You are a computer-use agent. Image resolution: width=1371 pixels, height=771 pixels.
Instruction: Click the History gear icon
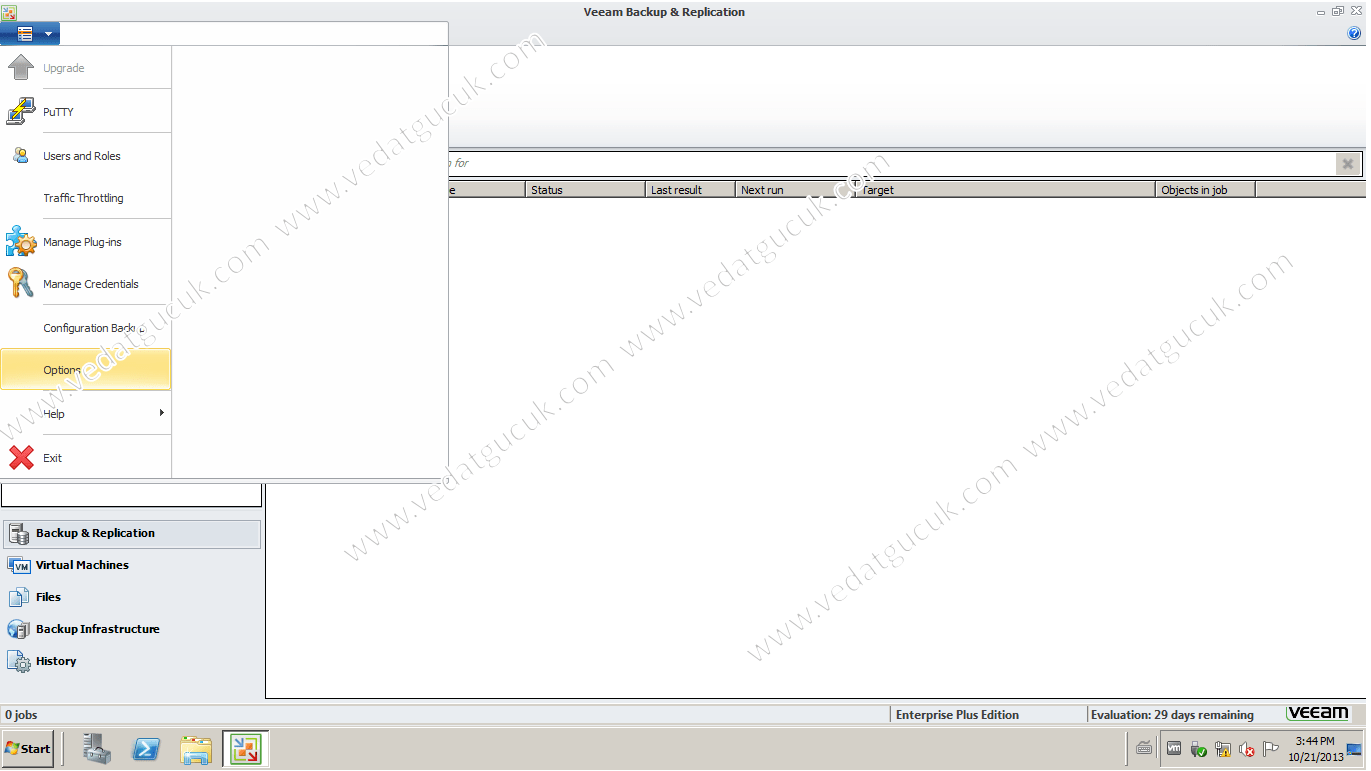(x=19, y=662)
